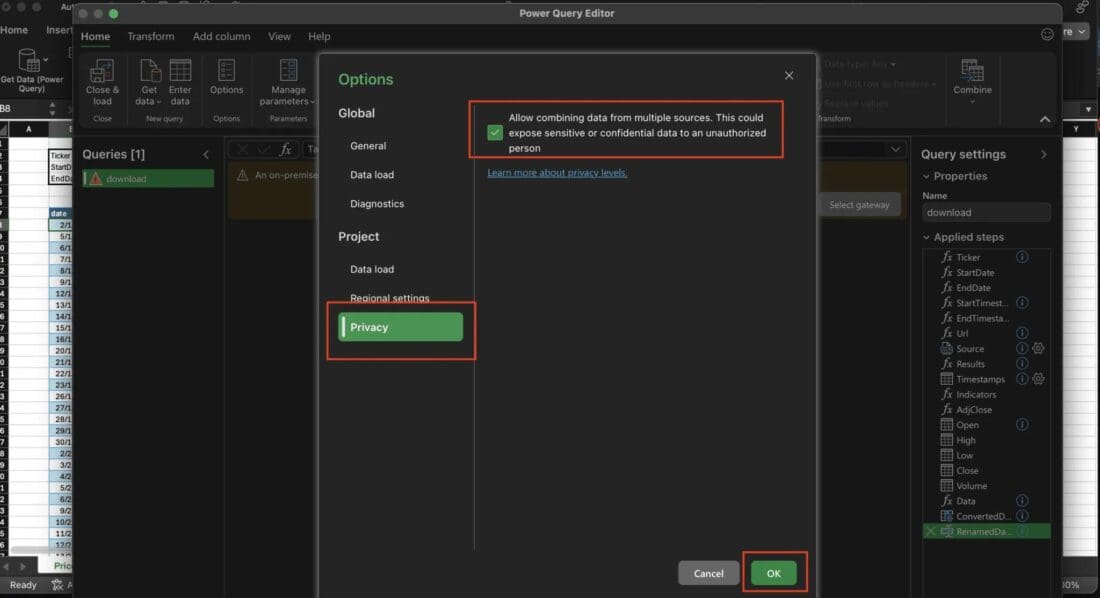Click the fx formula bar icon
Screen dimensions: 1100x598
286,150
